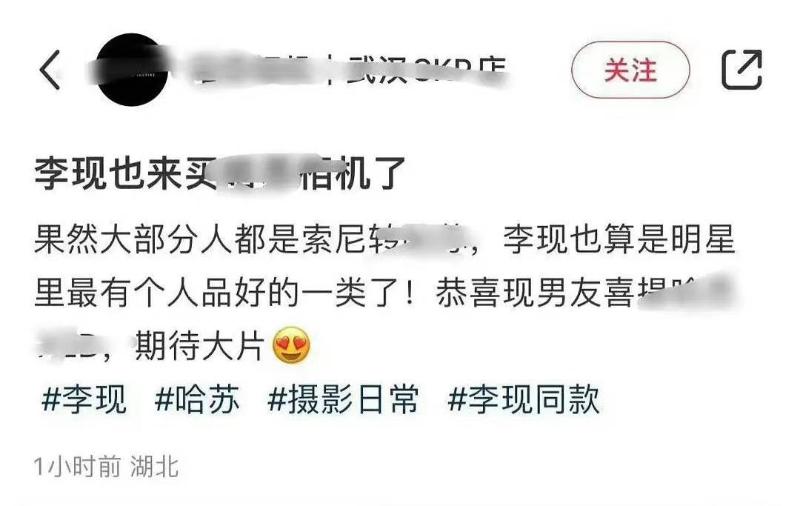Tap the heart-eyes emoji in the post
Image resolution: width=800 pixels, height=506 pixels.
(291, 345)
